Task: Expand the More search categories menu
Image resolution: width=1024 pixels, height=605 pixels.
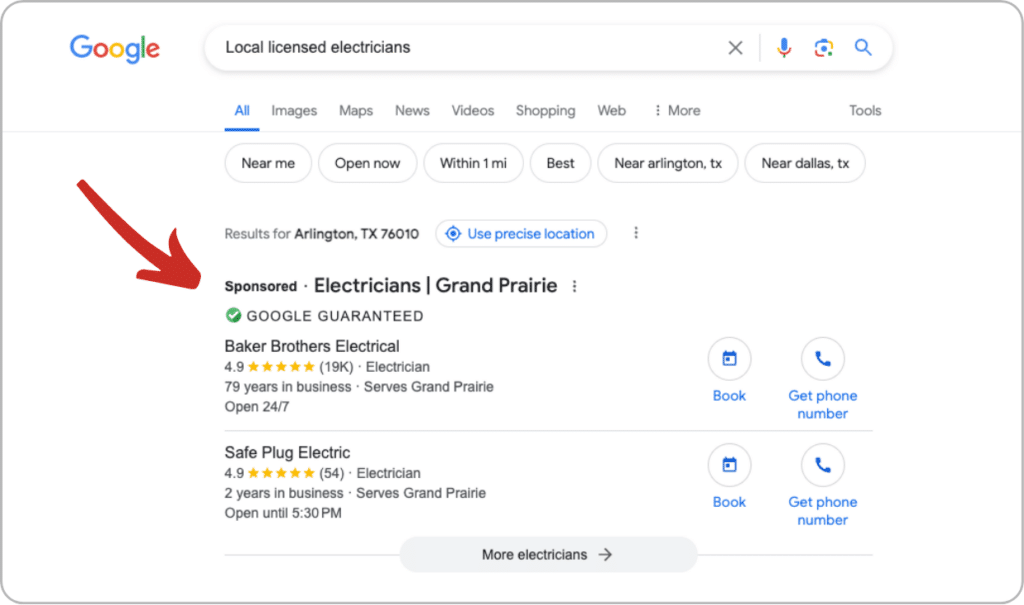Action: (x=677, y=110)
